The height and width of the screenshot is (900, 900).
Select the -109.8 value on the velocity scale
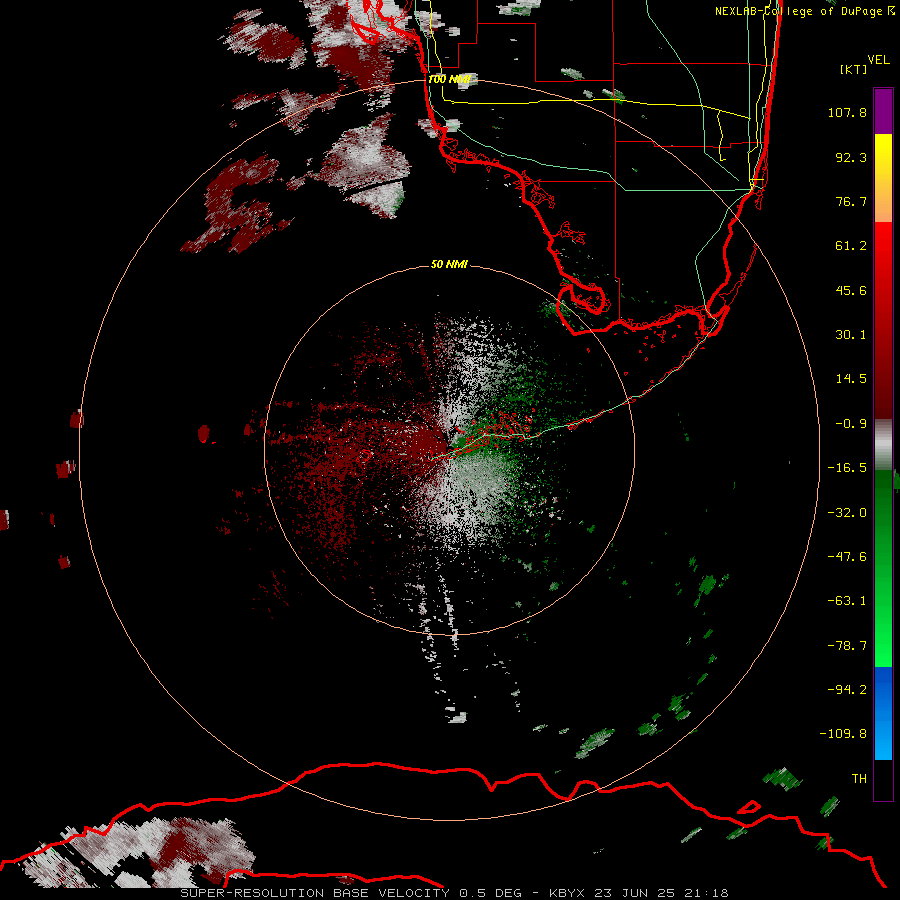point(843,734)
